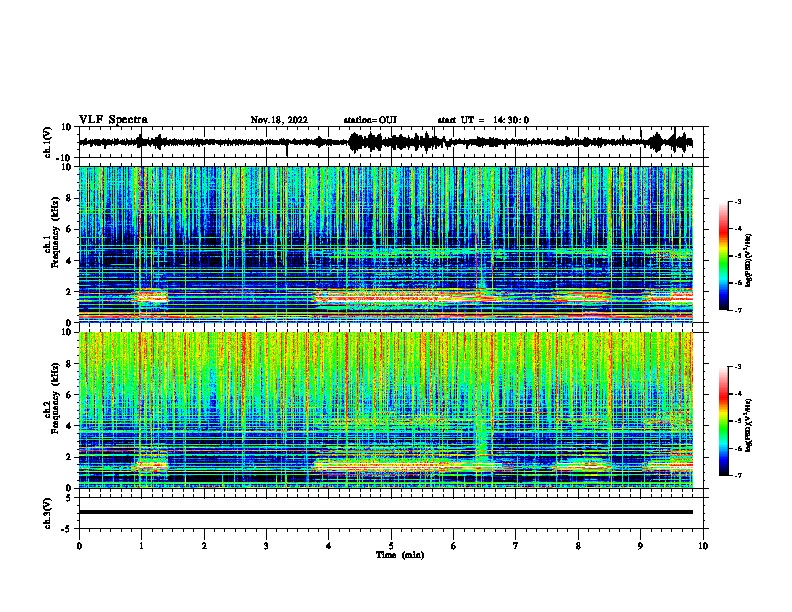The image size is (792, 612).
Task: Select the date text 'Nov.18, 2022'
Action: pos(279,120)
